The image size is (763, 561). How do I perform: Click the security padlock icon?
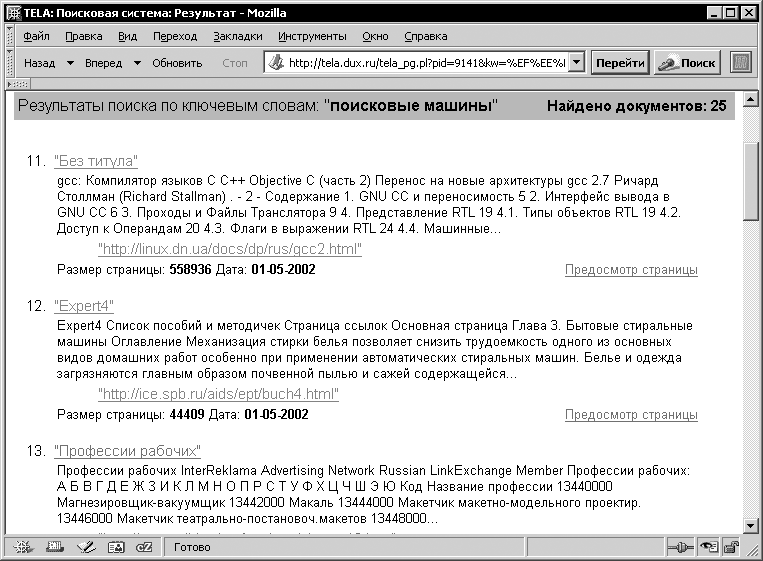(x=731, y=547)
